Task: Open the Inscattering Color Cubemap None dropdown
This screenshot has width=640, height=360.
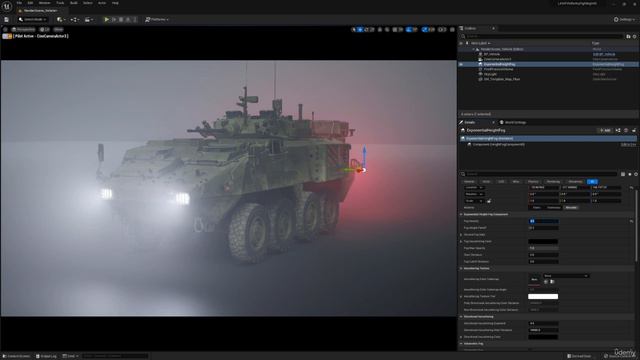Action: pos(566,276)
